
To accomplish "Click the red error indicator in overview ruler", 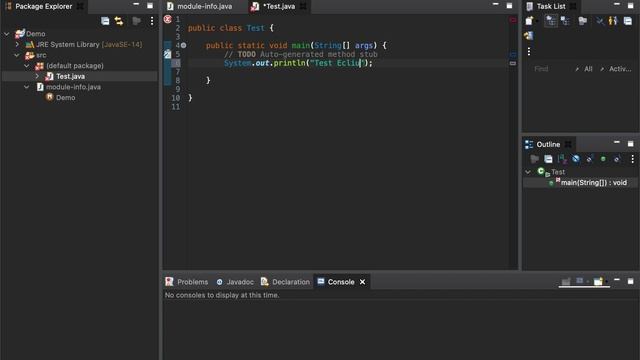I will [513, 20].
